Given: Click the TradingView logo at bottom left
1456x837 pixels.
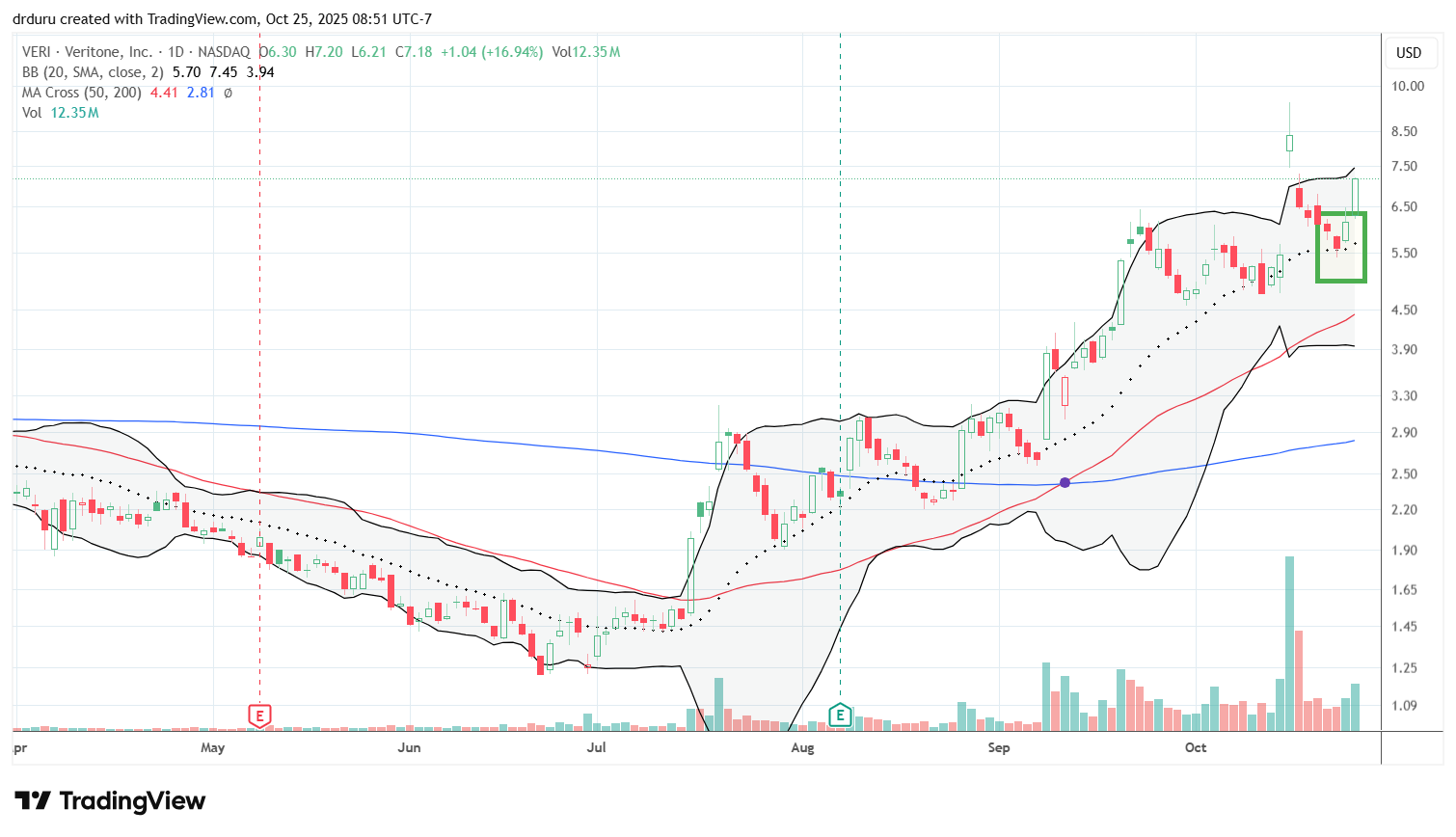Looking at the screenshot, I should point(110,801).
